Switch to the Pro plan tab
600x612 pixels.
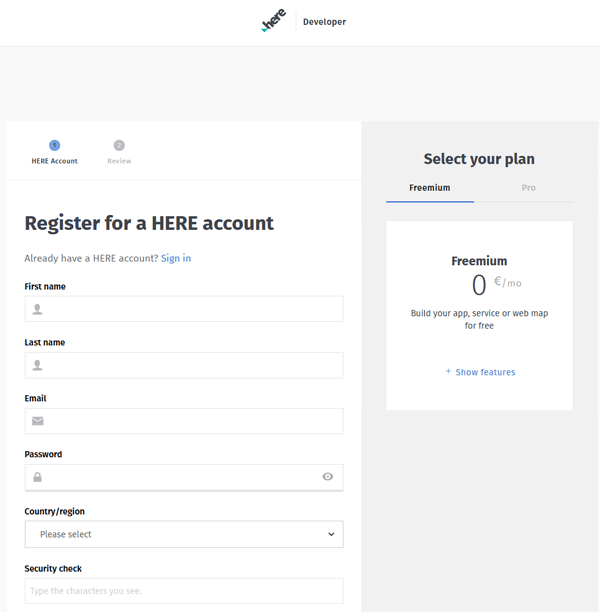tap(529, 188)
